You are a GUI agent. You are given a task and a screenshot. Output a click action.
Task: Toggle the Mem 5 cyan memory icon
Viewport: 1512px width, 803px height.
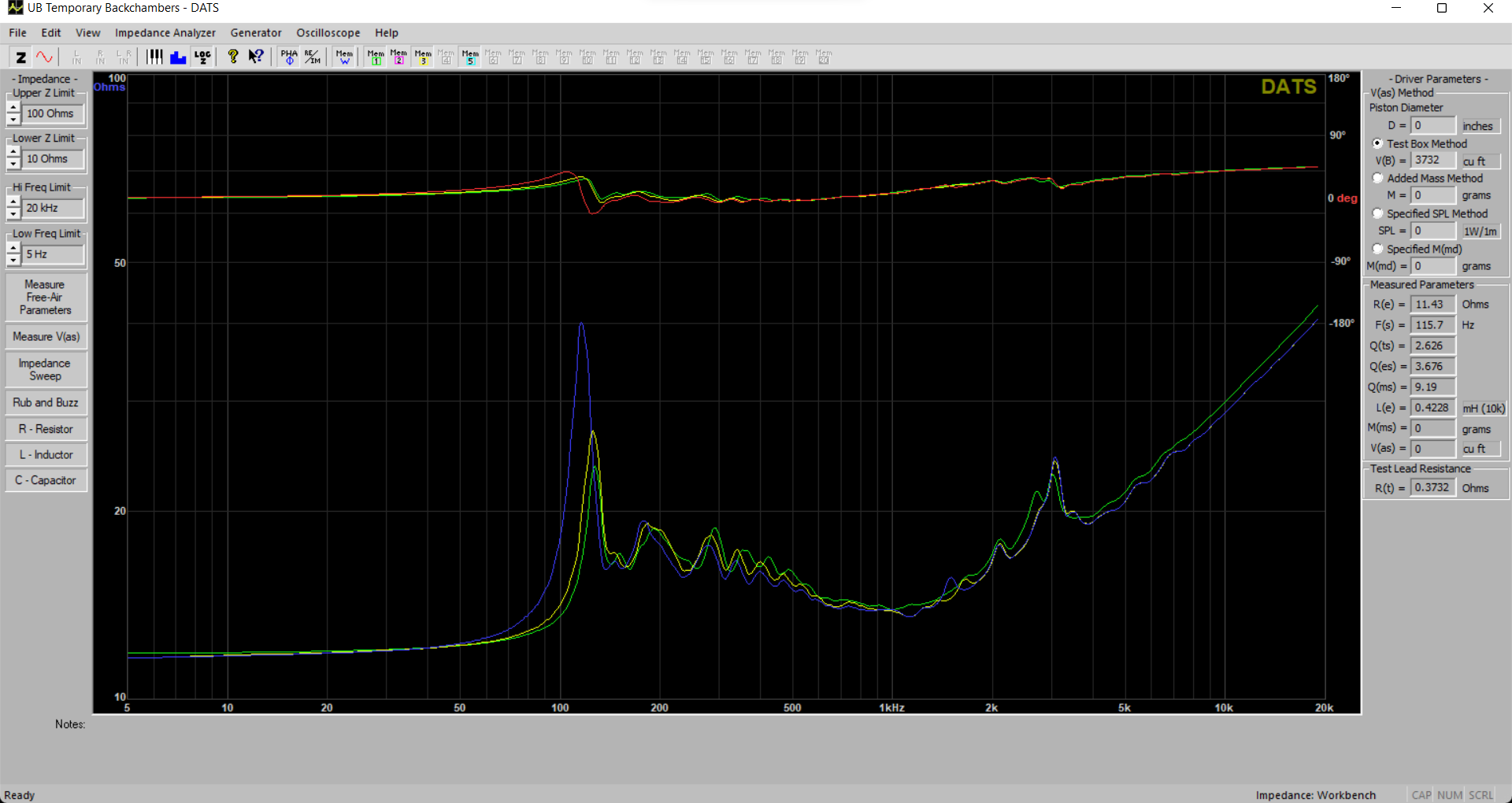click(470, 57)
